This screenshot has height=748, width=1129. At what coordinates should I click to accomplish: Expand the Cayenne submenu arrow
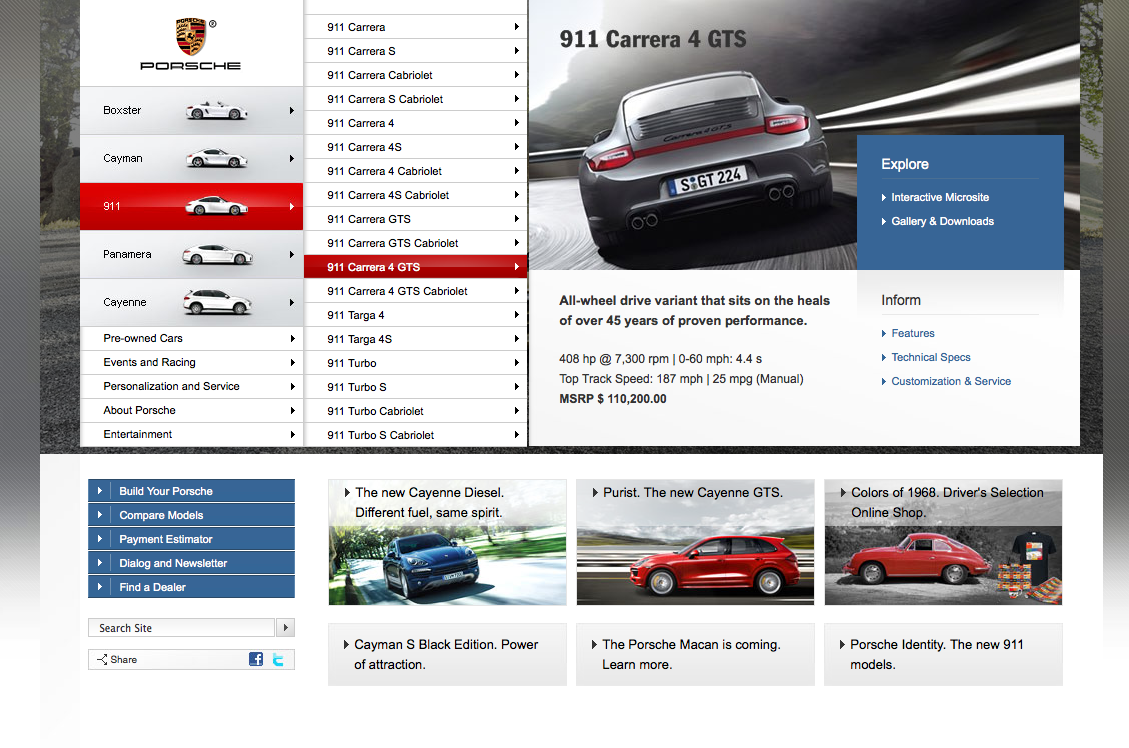(292, 302)
